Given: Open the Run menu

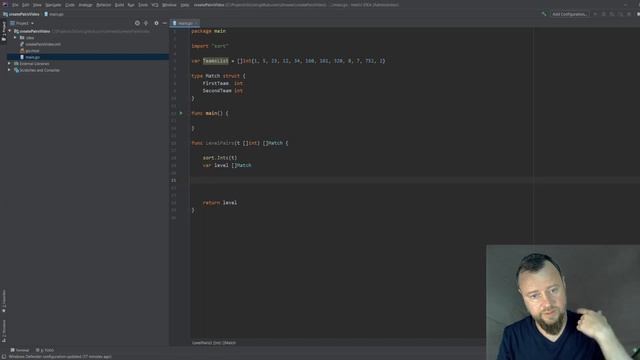Looking at the screenshot, I should coord(131,5).
